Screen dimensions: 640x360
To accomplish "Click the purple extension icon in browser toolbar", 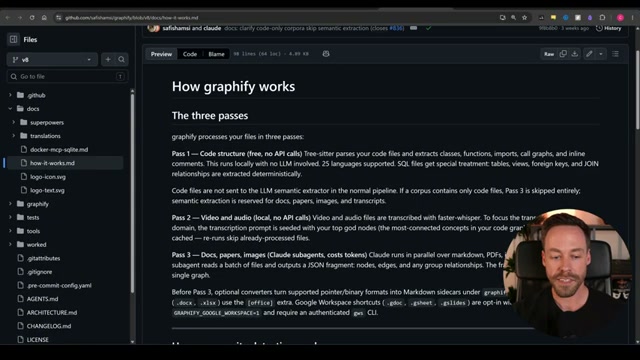I will (590, 18).
